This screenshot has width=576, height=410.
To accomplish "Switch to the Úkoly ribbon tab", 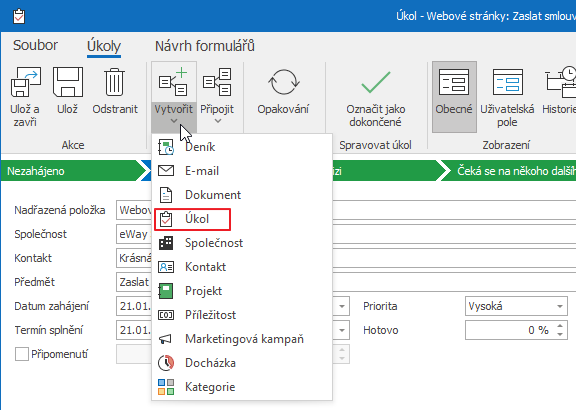I will (x=104, y=46).
